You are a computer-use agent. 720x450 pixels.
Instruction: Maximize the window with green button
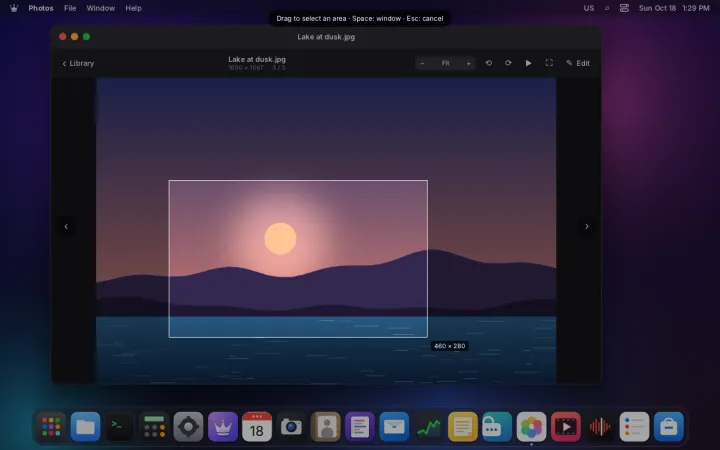(x=86, y=36)
